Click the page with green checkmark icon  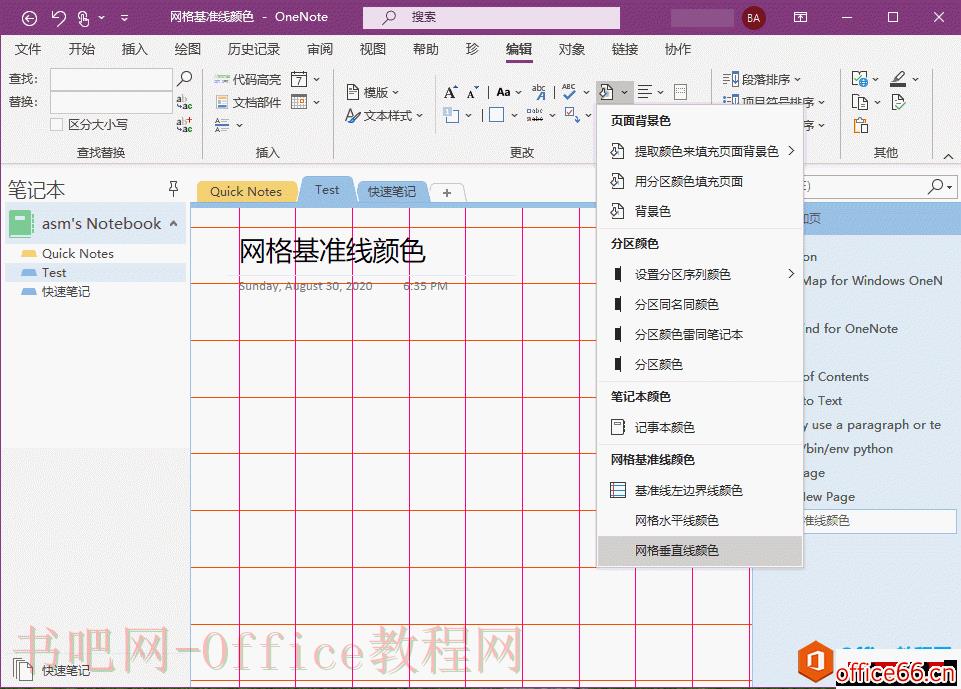pos(898,102)
